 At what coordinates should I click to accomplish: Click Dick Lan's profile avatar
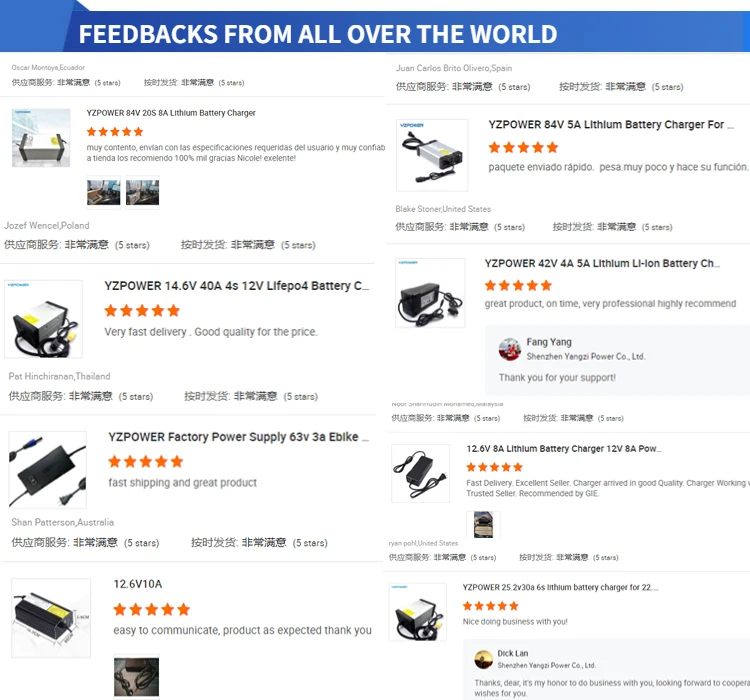coord(484,659)
